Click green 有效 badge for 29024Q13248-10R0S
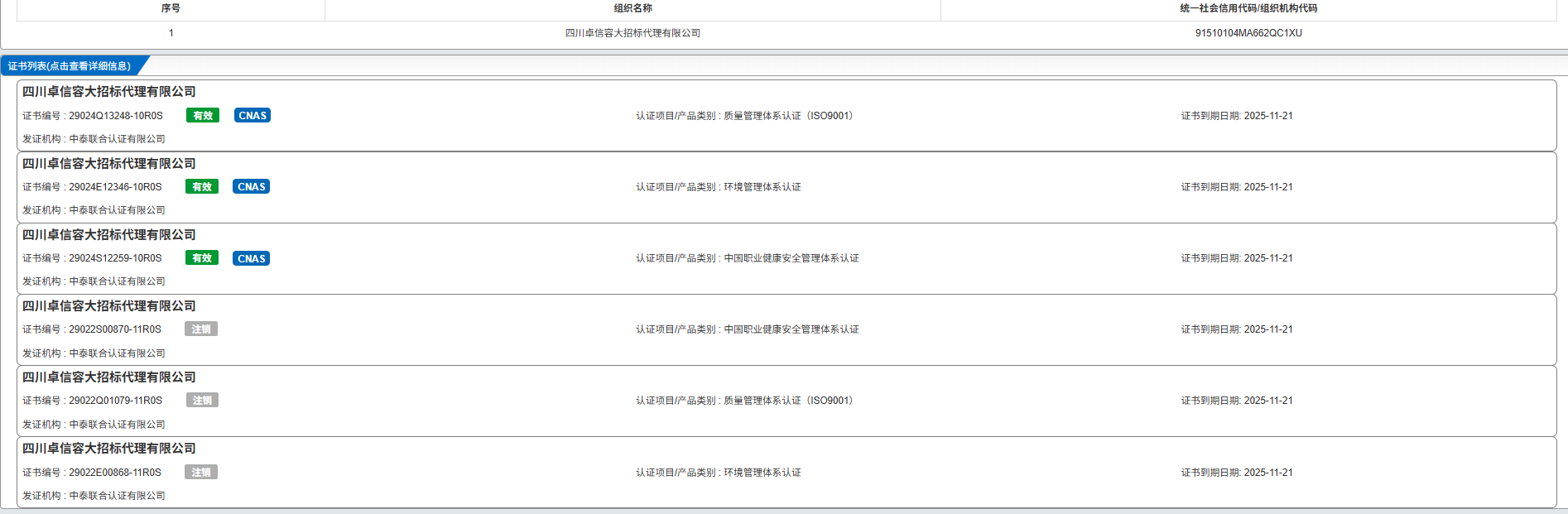Image resolution: width=1568 pixels, height=514 pixels. [203, 116]
